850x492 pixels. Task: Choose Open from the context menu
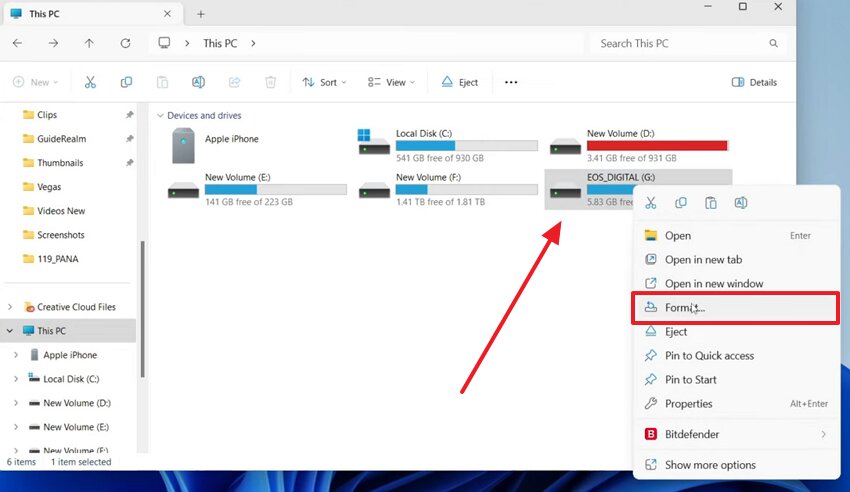click(x=736, y=235)
